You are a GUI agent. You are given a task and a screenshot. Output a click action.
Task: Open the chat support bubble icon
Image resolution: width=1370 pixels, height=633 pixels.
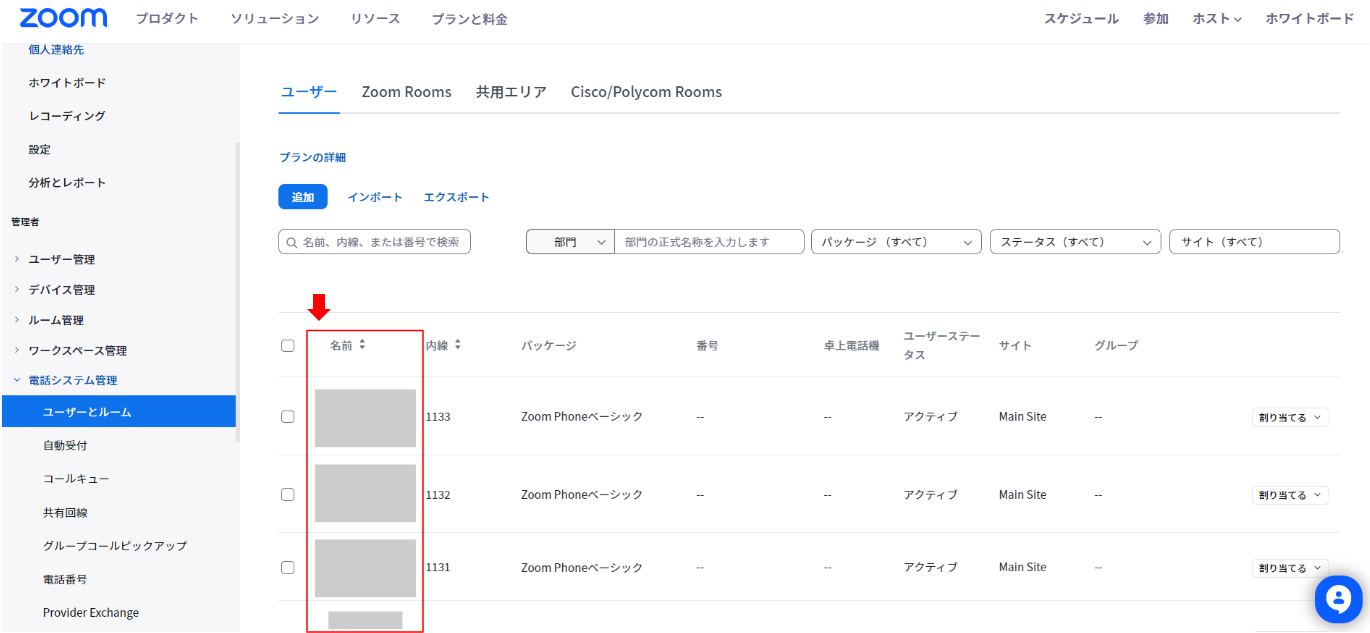click(x=1338, y=599)
